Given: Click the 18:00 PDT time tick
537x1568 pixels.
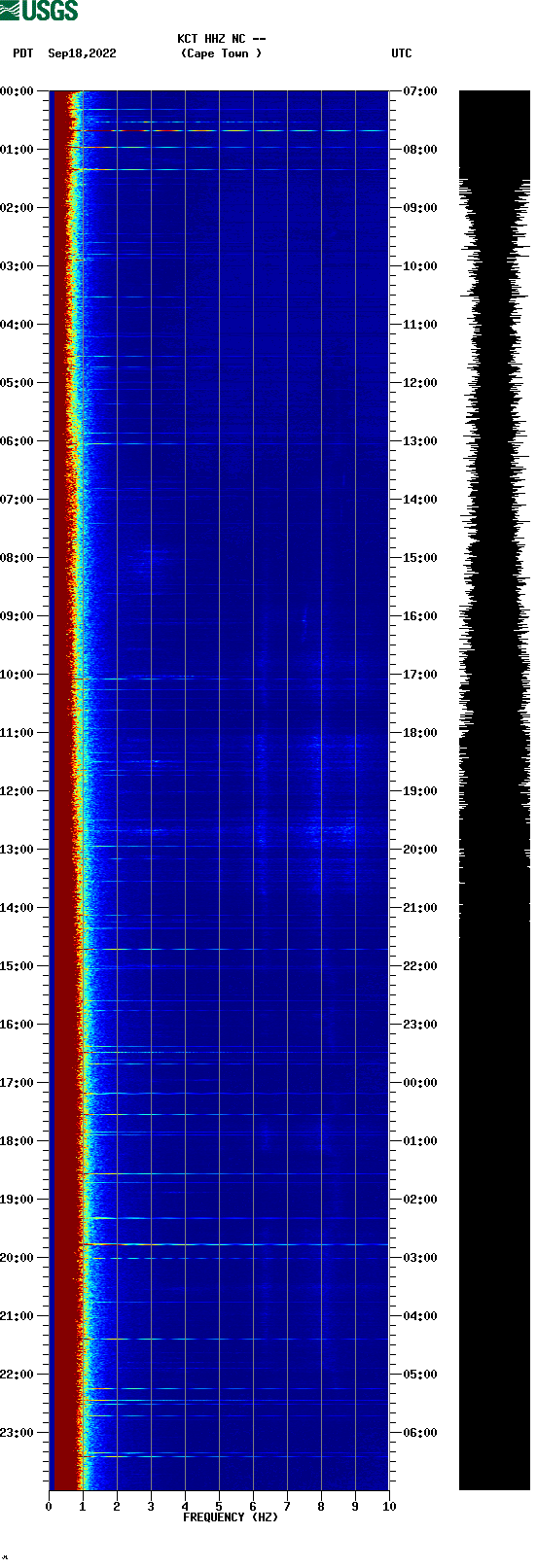Looking at the screenshot, I should pyautogui.click(x=17, y=1141).
